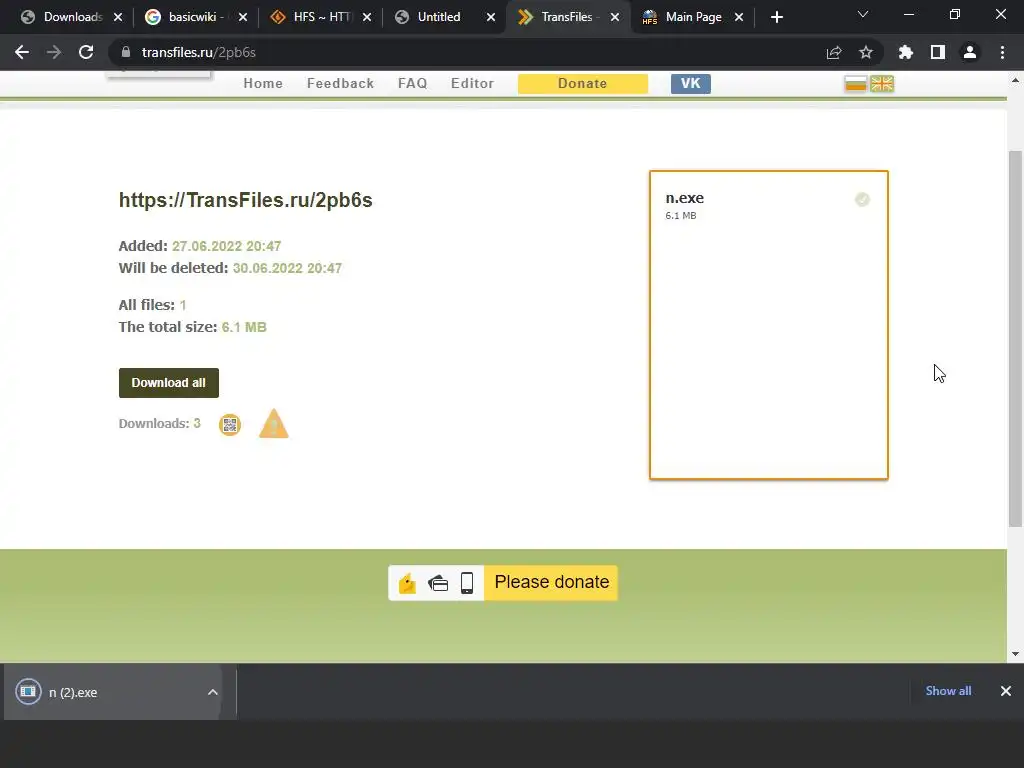View site info lock icon
1024x768 pixels.
click(x=126, y=52)
